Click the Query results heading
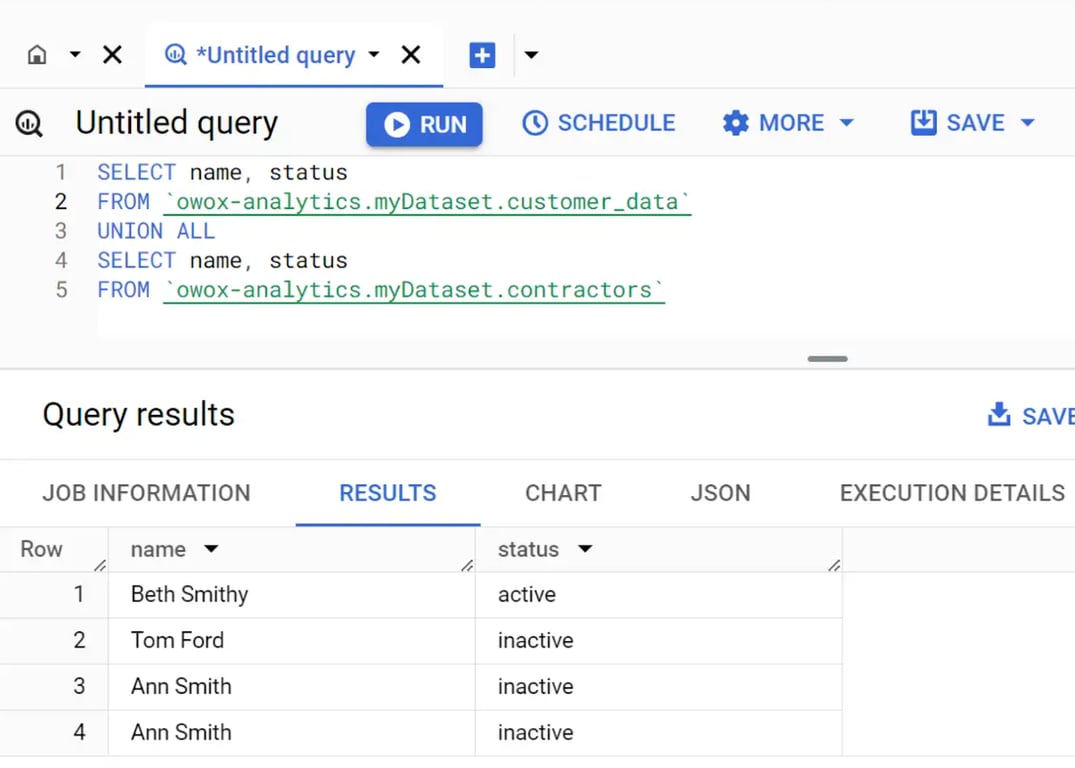The height and width of the screenshot is (768, 1075). [x=138, y=415]
